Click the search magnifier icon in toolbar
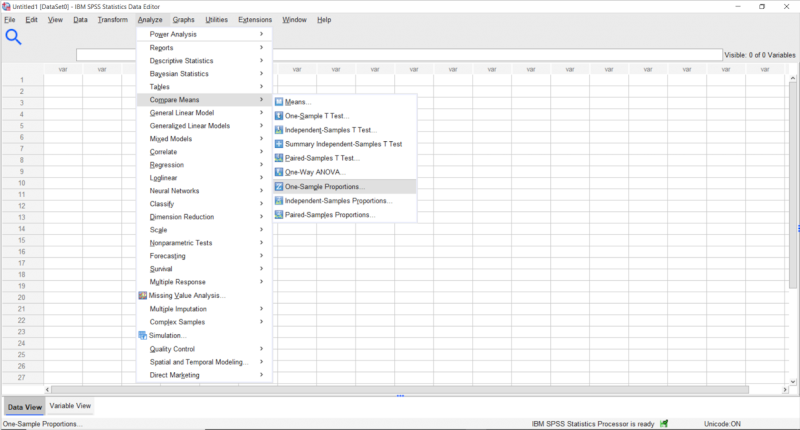800x430 pixels. 14,38
